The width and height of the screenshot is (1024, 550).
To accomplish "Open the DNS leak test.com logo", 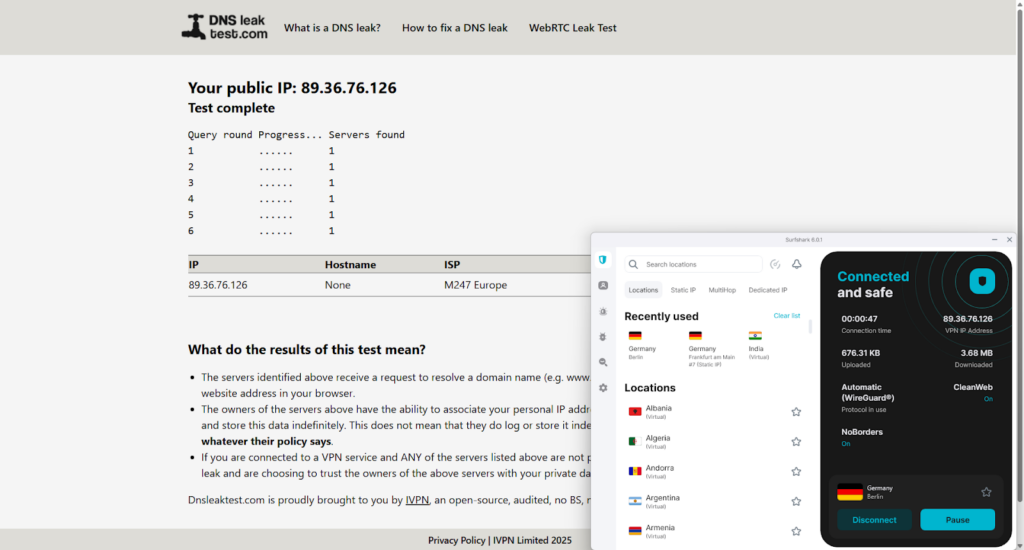I will point(224,27).
